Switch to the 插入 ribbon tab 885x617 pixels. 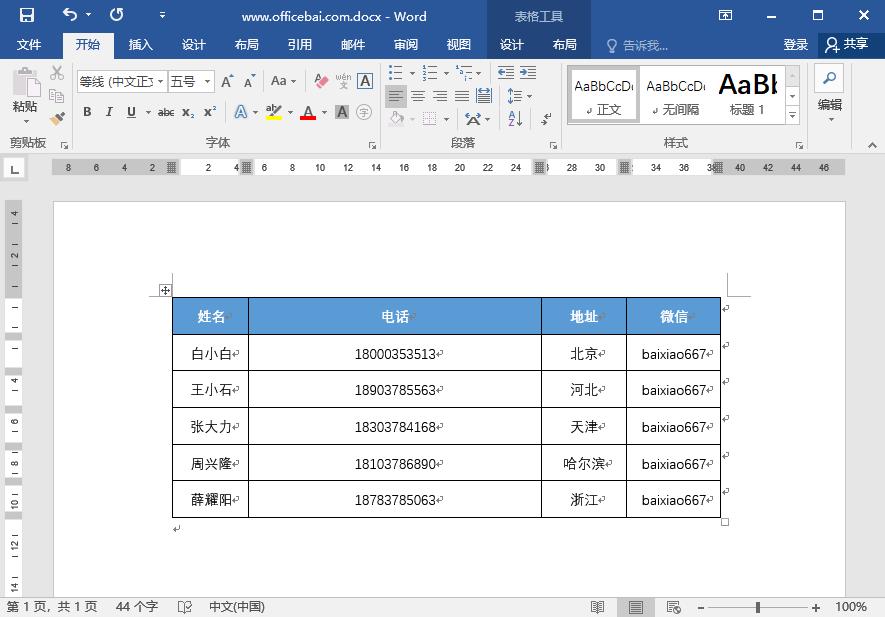140,44
